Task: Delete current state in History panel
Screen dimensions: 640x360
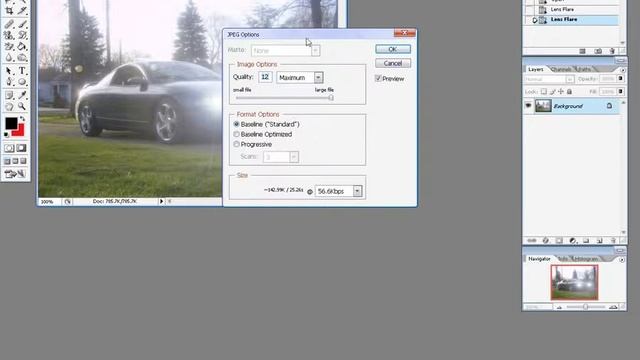Action: (612, 51)
